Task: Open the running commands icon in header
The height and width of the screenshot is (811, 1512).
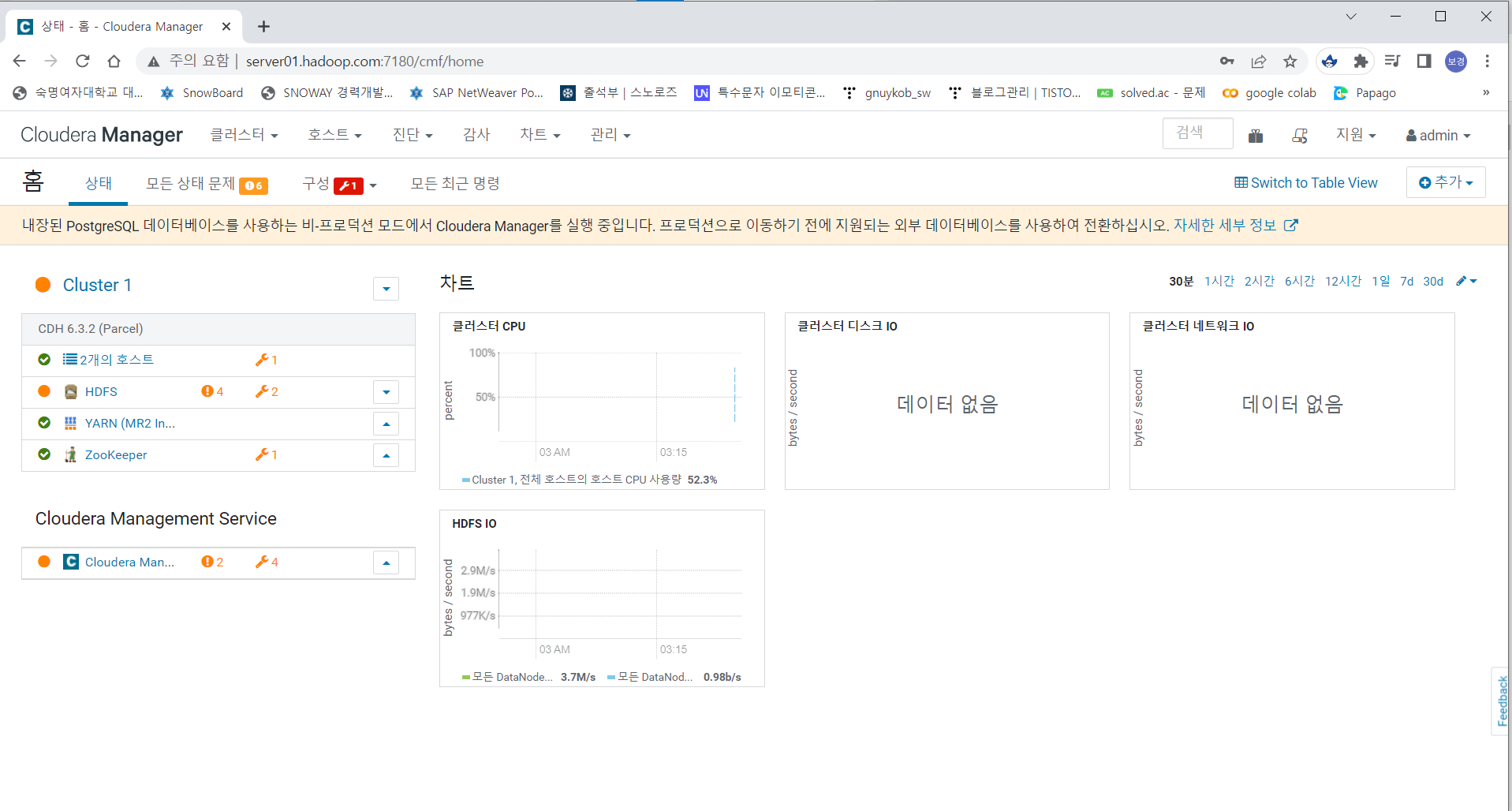Action: [x=1300, y=136]
